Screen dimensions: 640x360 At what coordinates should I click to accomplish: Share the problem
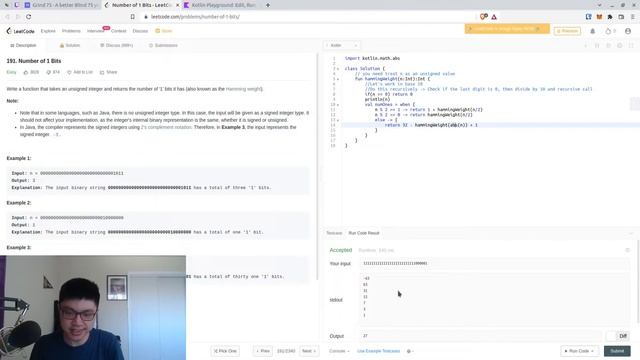pyautogui.click(x=109, y=72)
